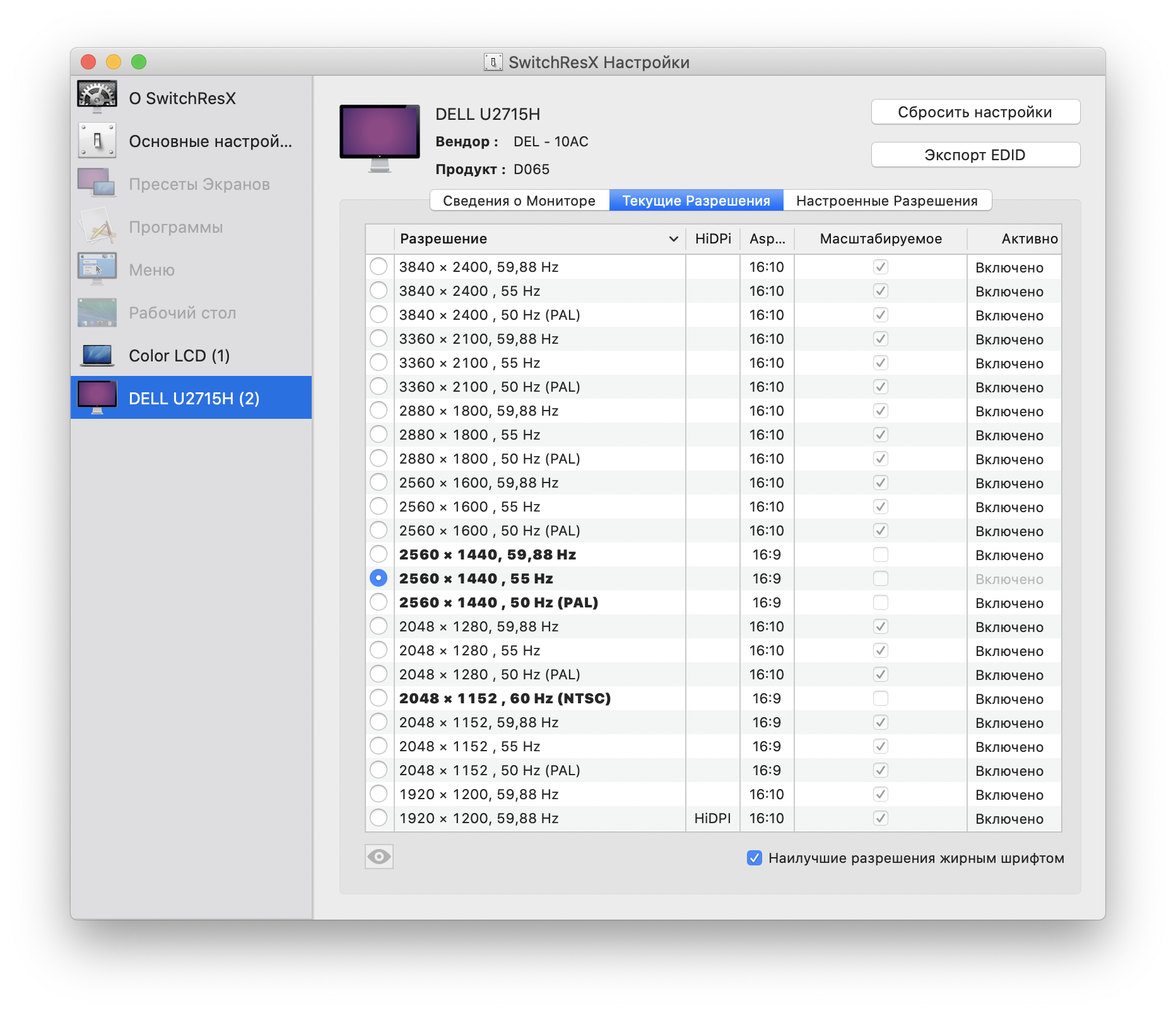This screenshot has width=1176, height=1013.
Task: Click Сбросить настройки button
Action: (975, 112)
